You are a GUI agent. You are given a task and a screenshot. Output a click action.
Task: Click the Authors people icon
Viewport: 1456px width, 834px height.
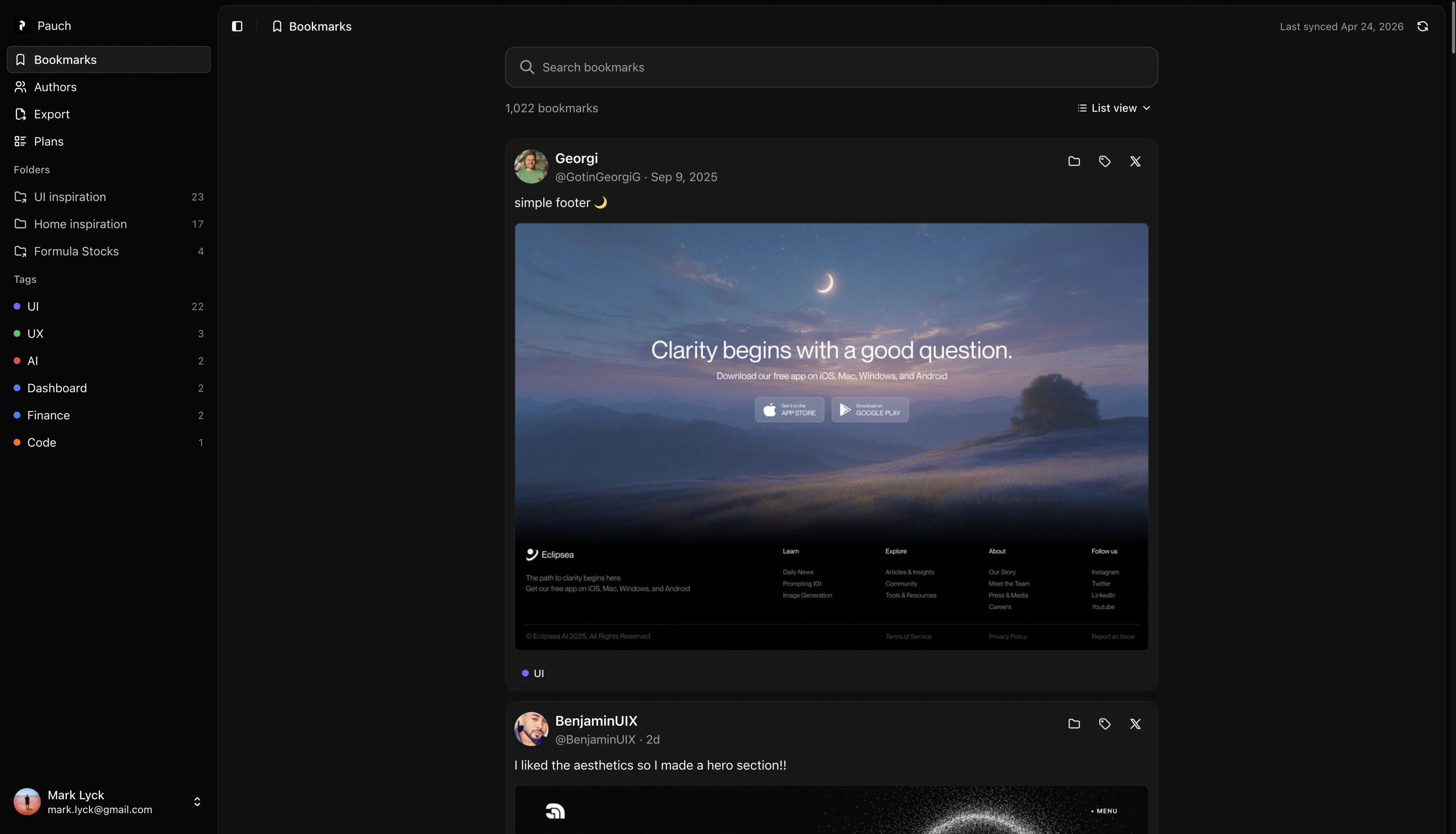tap(20, 86)
